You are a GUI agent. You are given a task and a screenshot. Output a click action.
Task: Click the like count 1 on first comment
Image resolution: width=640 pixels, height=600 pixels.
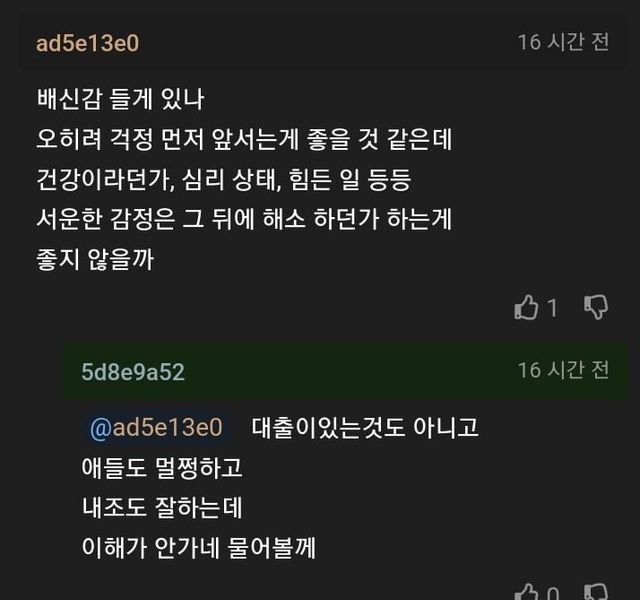coord(552,309)
